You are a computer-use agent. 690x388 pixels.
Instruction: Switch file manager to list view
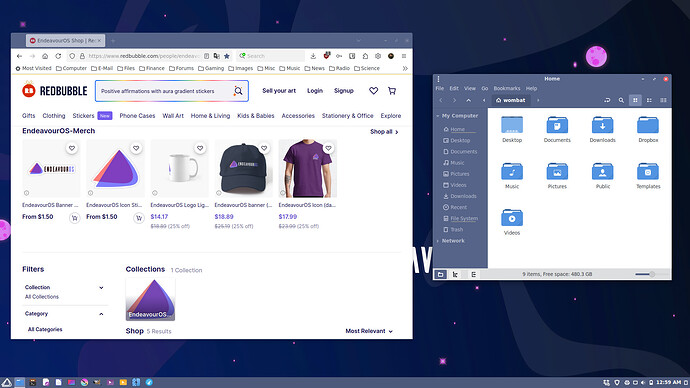649,100
